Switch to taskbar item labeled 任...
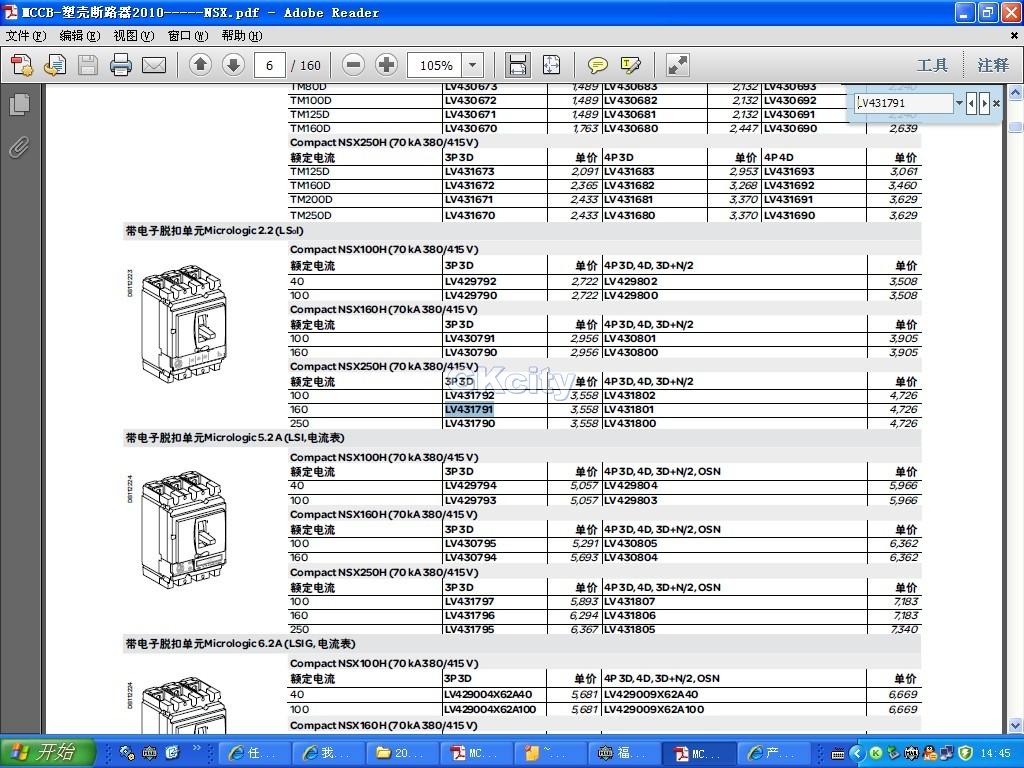Viewport: 1024px width, 768px height. 253,753
